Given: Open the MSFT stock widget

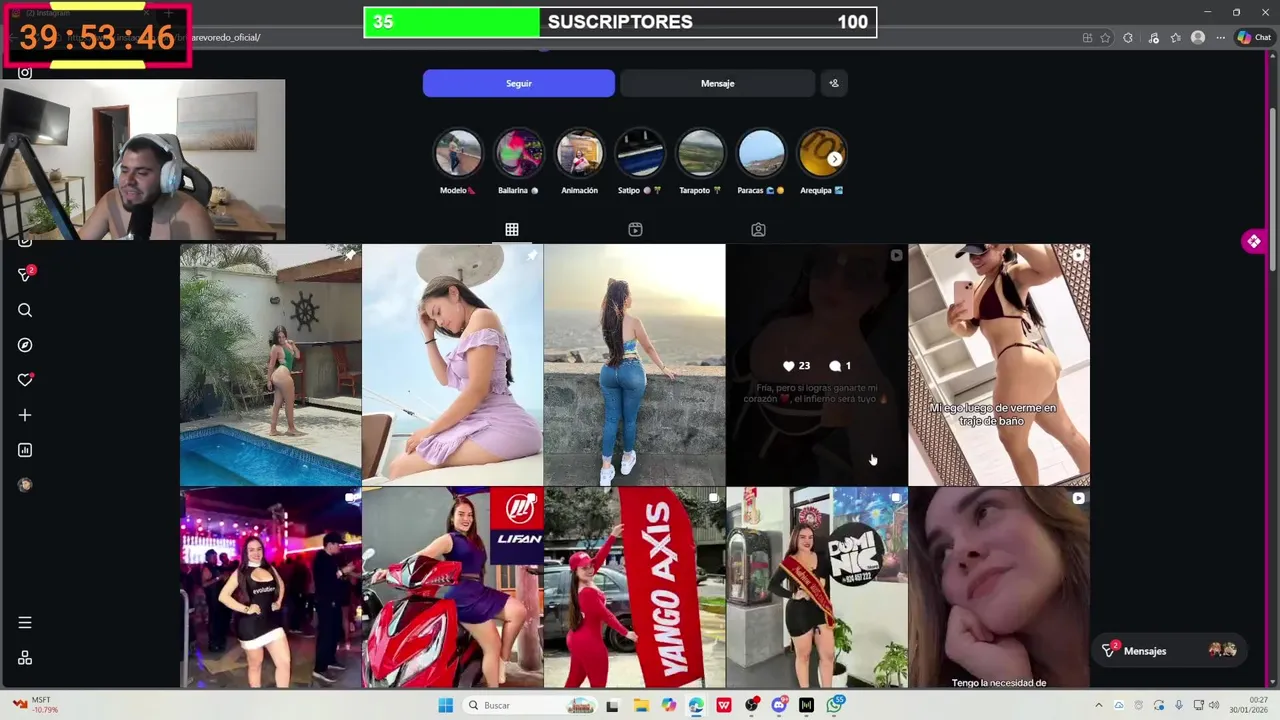Looking at the screenshot, I should (35, 705).
